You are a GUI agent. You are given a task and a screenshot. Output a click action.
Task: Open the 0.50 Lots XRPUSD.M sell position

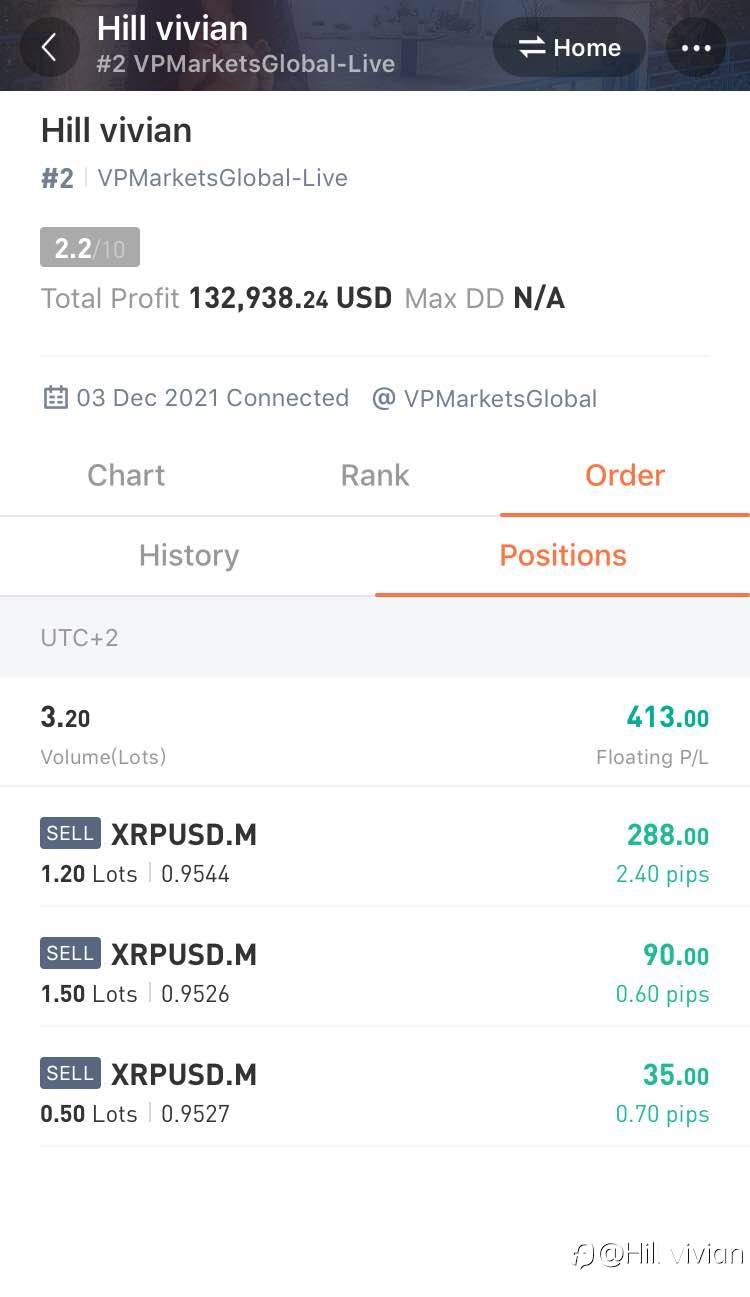[375, 1091]
